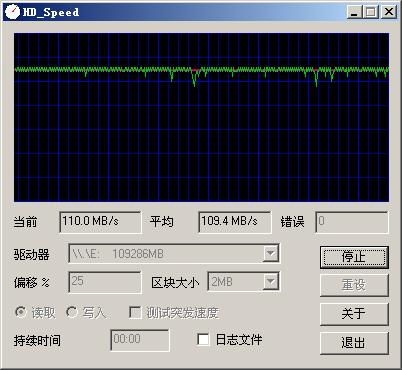The image size is (402, 370).
Task: Click the 重设 (reset) button
Action: (x=354, y=285)
